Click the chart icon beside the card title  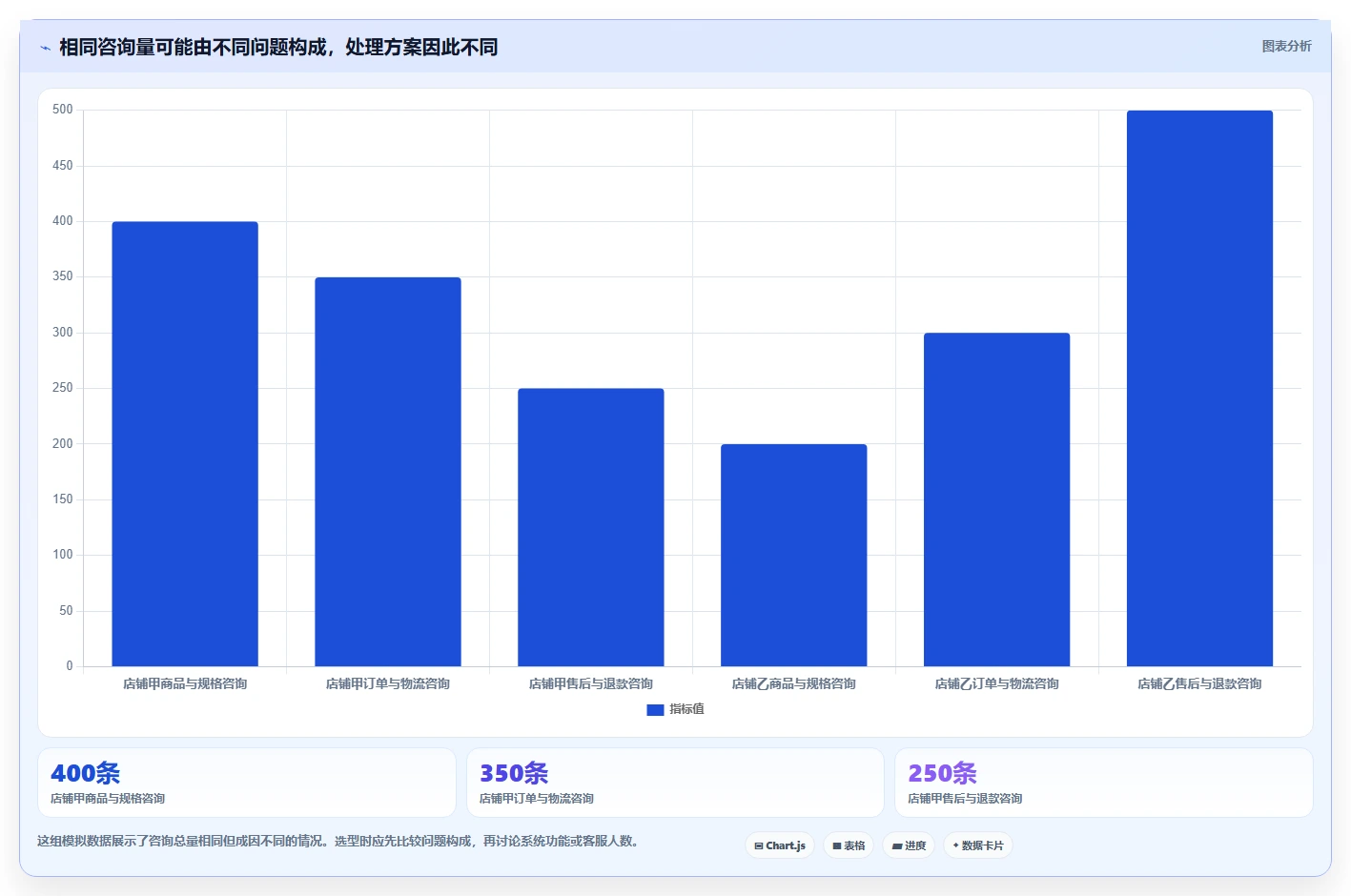coord(45,48)
